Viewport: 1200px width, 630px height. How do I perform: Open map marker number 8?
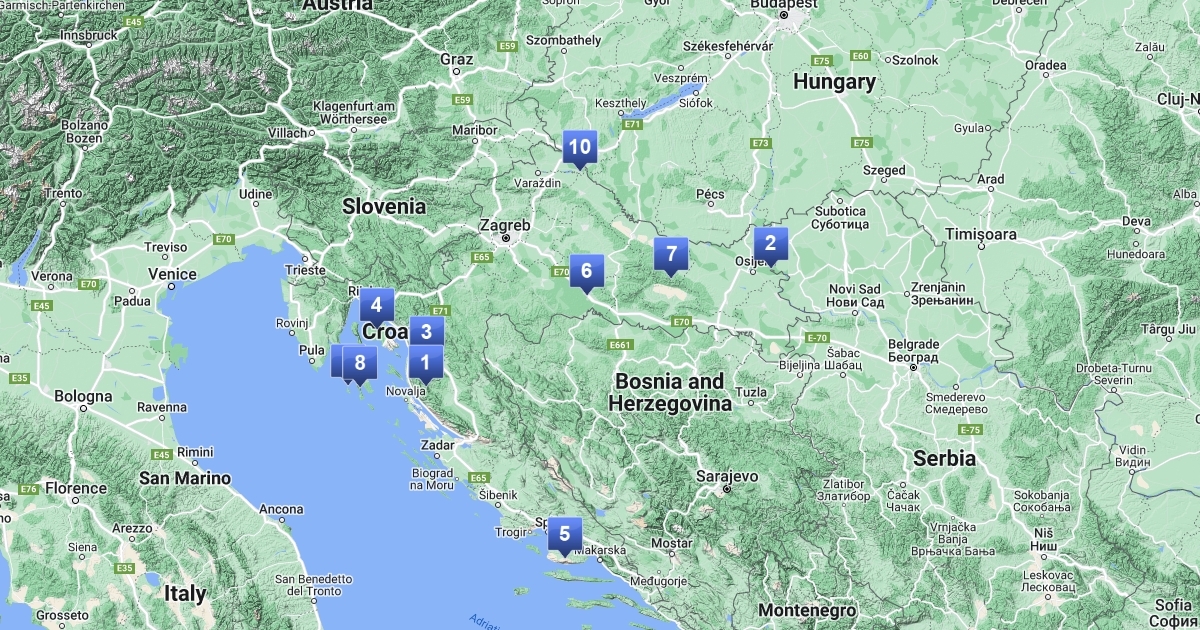tap(360, 363)
